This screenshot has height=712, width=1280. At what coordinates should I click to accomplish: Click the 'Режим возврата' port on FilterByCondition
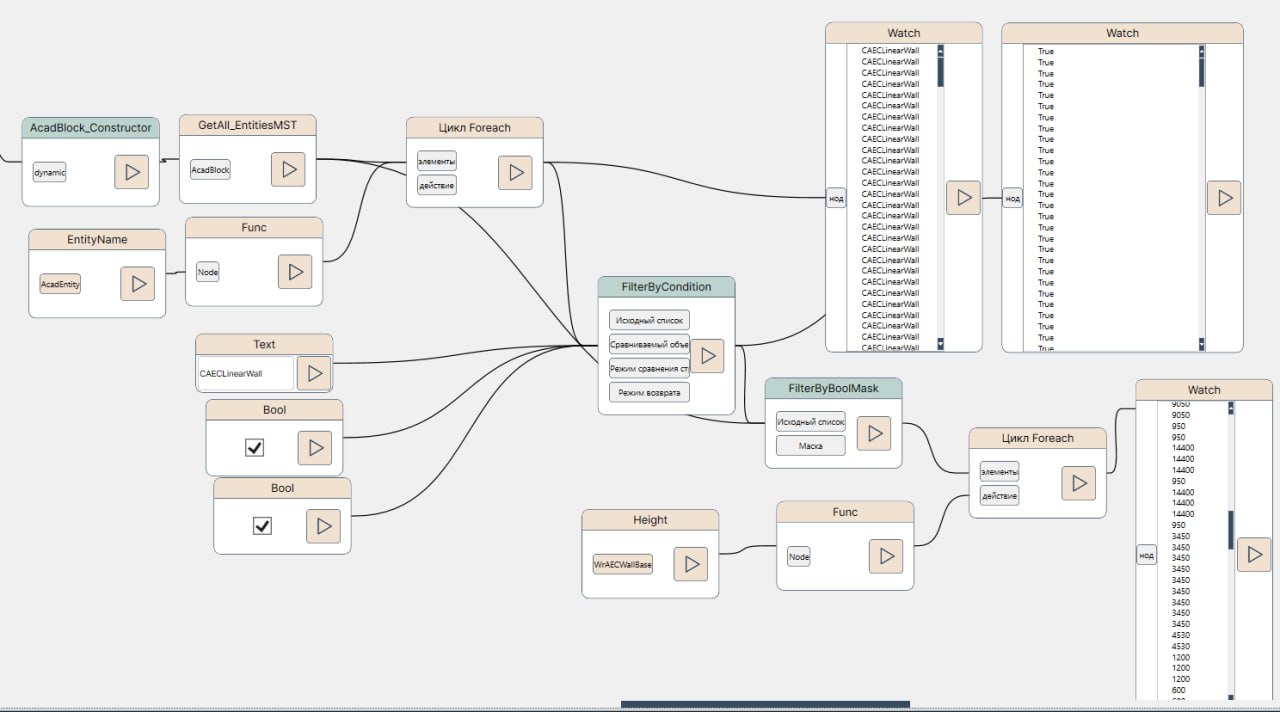point(649,392)
